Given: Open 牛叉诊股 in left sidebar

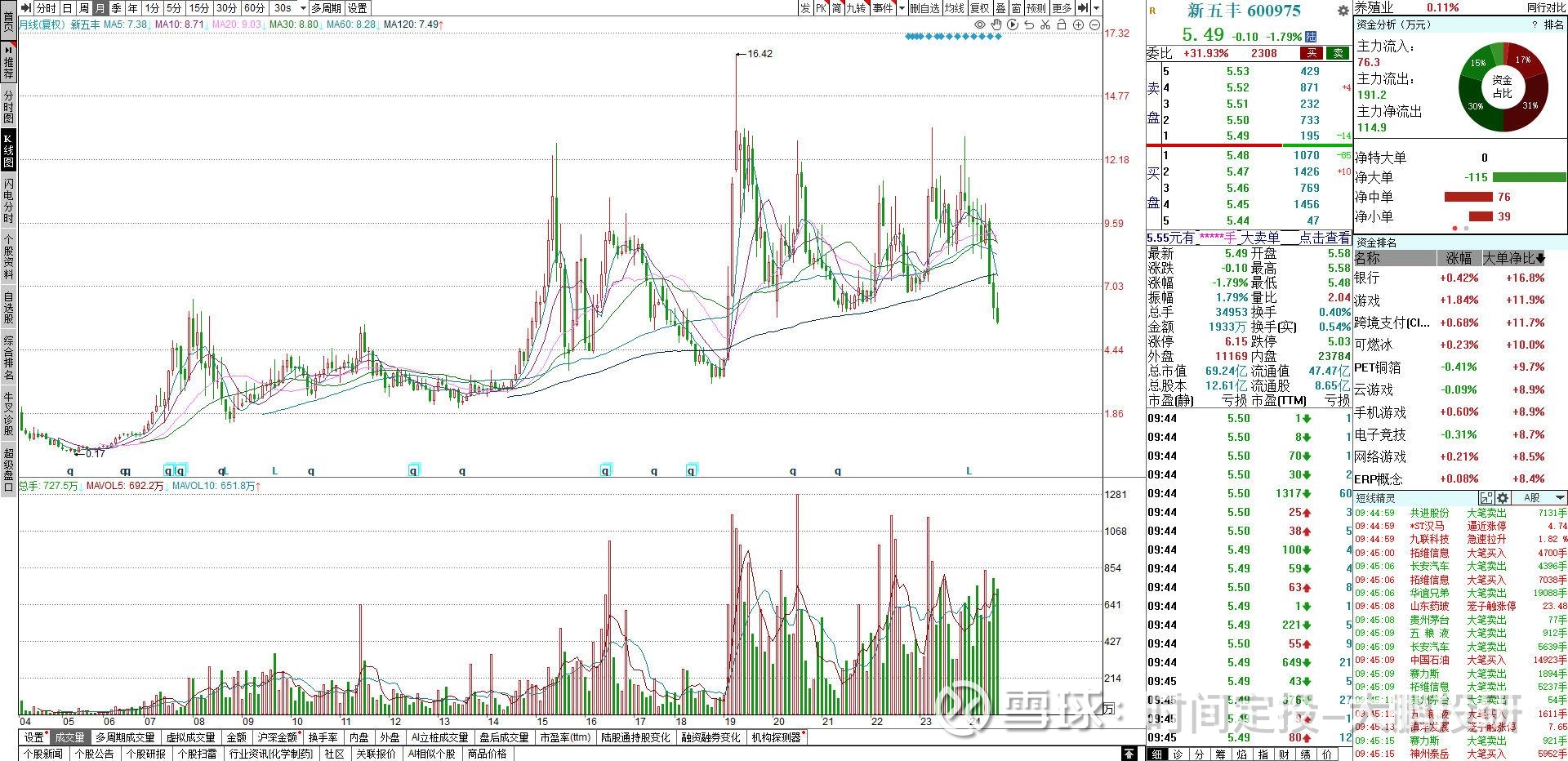Looking at the screenshot, I should (8, 414).
